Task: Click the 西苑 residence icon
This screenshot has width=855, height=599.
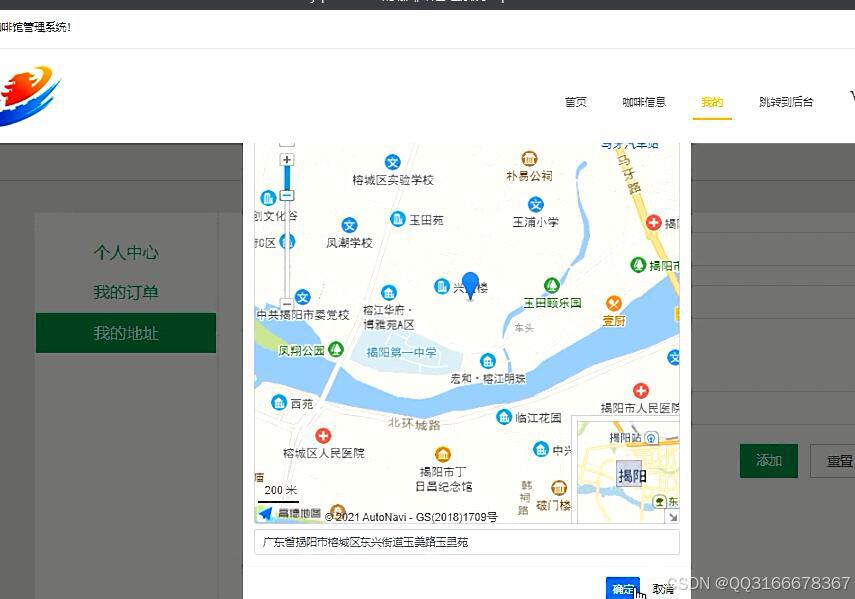Action: tap(279, 403)
